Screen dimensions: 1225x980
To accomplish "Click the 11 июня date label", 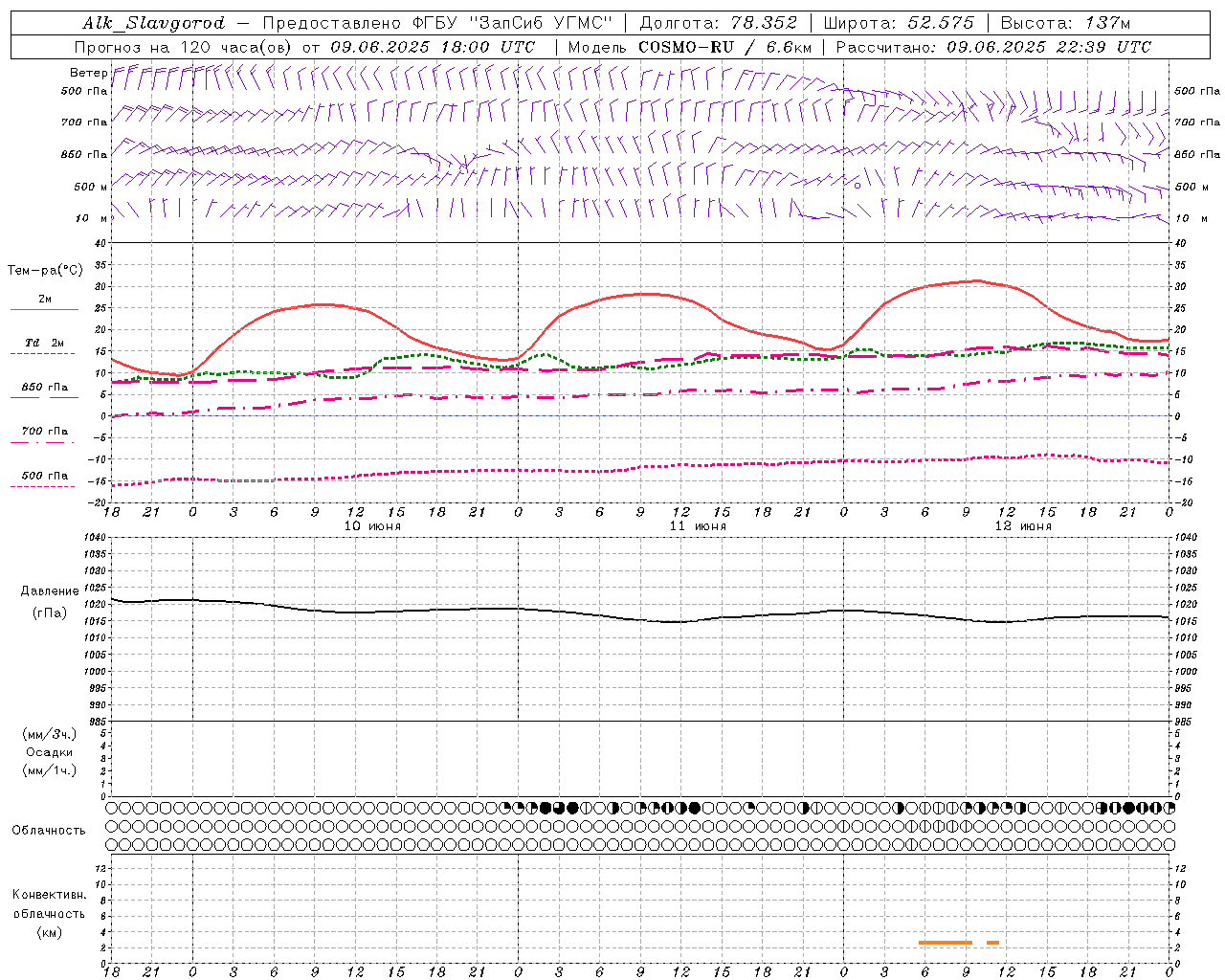I will pos(698,526).
